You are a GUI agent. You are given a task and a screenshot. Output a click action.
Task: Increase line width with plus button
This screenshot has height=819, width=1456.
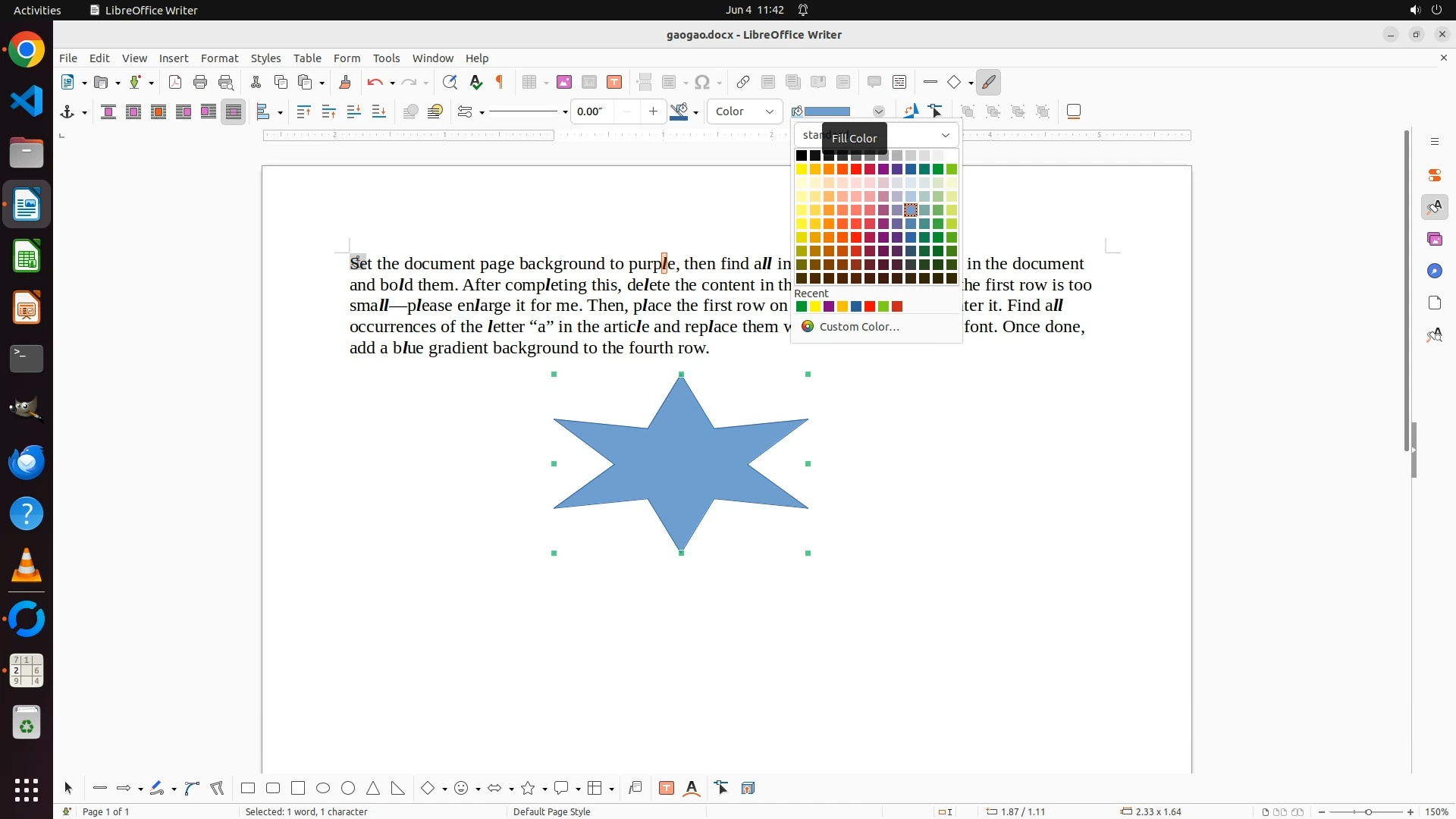[654, 112]
